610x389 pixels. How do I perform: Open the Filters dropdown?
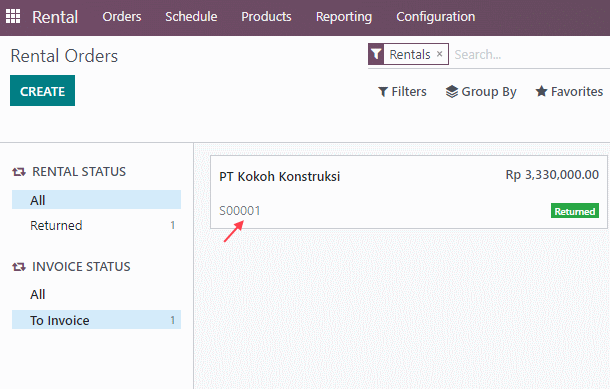(402, 91)
